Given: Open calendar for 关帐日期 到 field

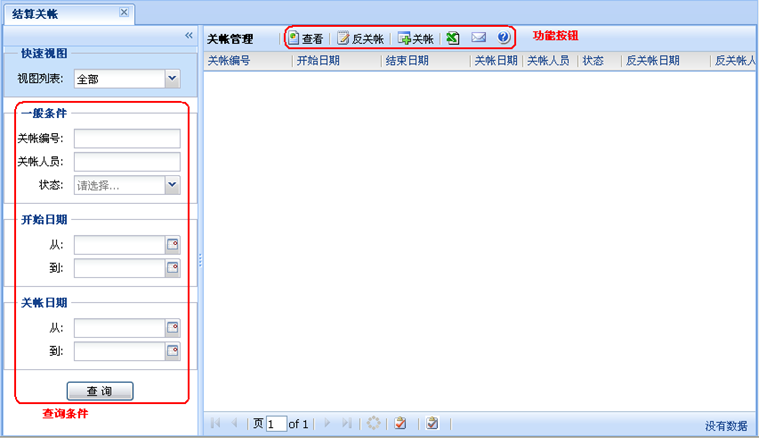Looking at the screenshot, I should point(173,351).
